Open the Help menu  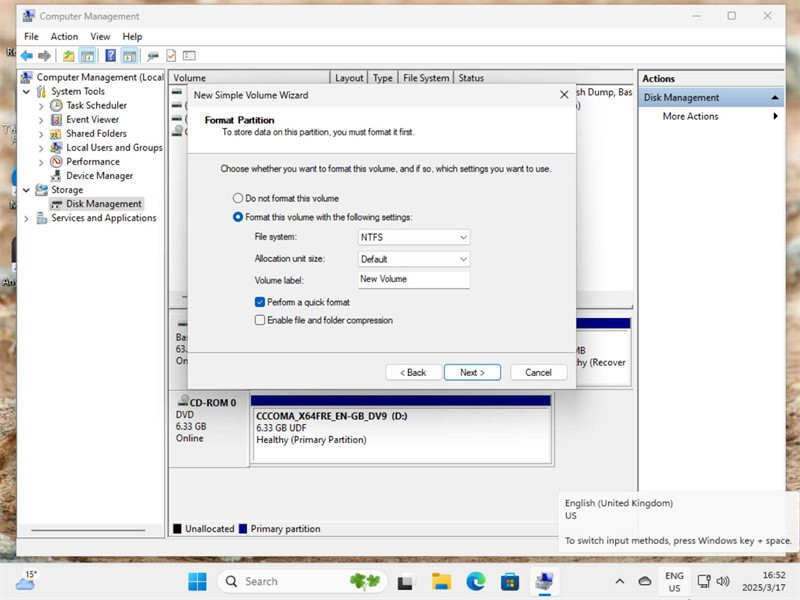point(132,36)
